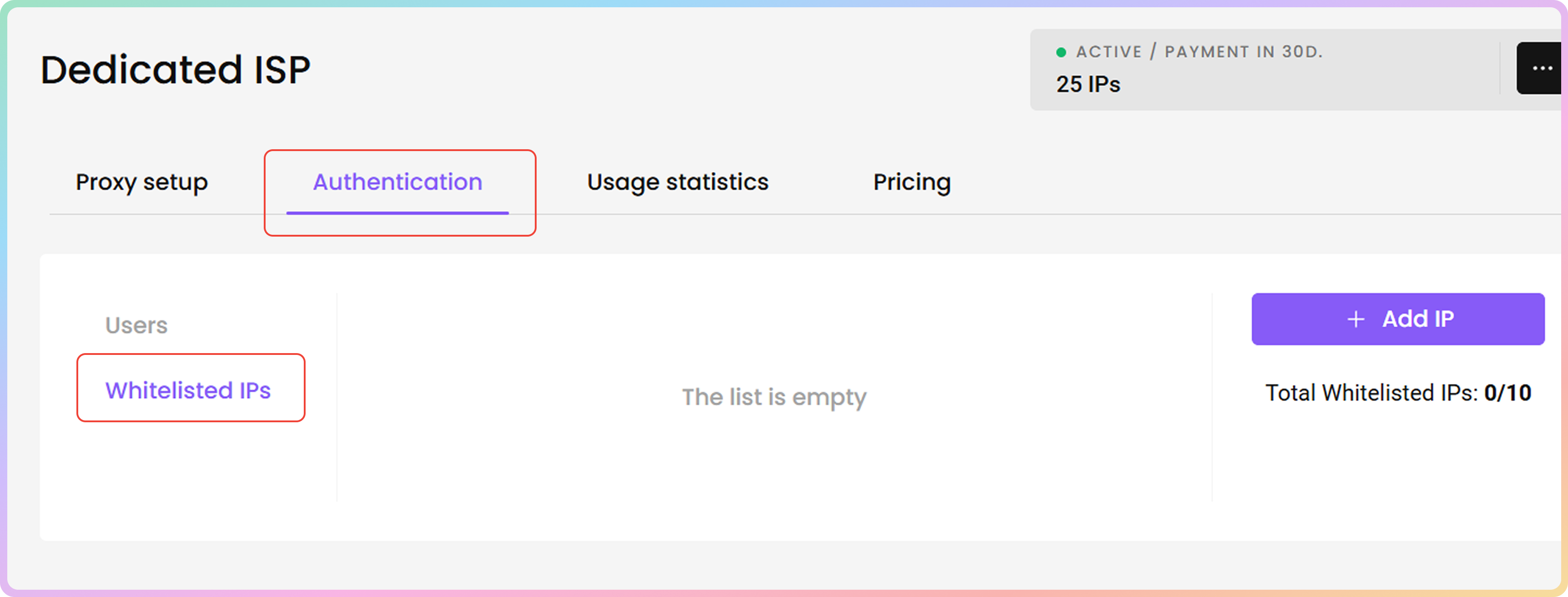1568x597 pixels.
Task: Go to the Pricing tab
Action: coord(912,182)
